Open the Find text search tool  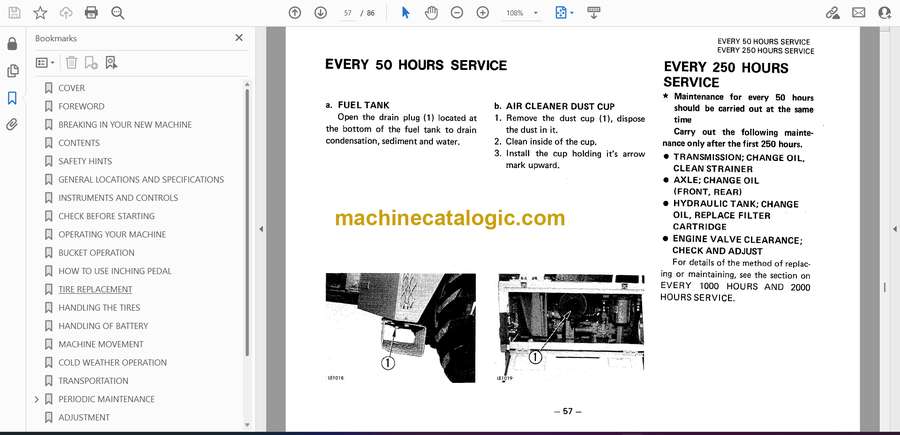118,13
